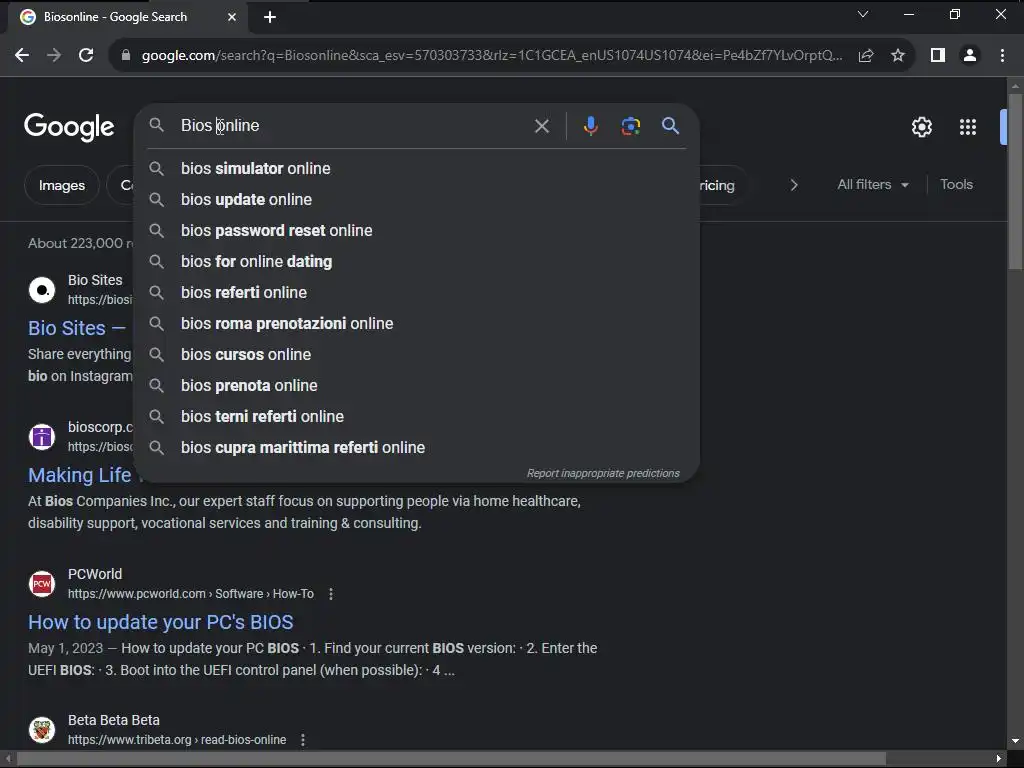Viewport: 1024px width, 768px height.
Task: Click the PCWorld favicon
Action: coord(42,583)
